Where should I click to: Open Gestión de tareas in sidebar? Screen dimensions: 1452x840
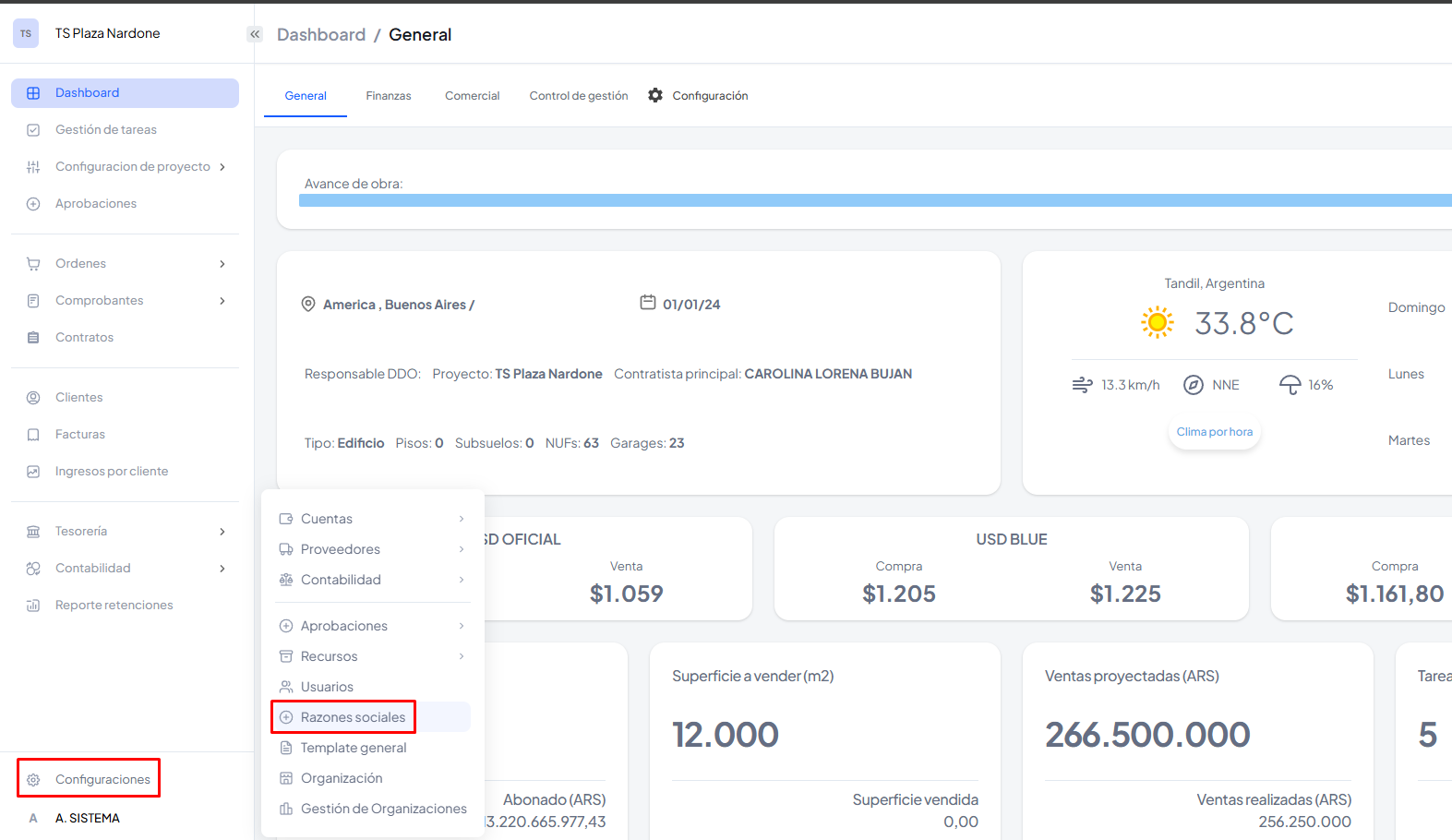pyautogui.click(x=125, y=130)
